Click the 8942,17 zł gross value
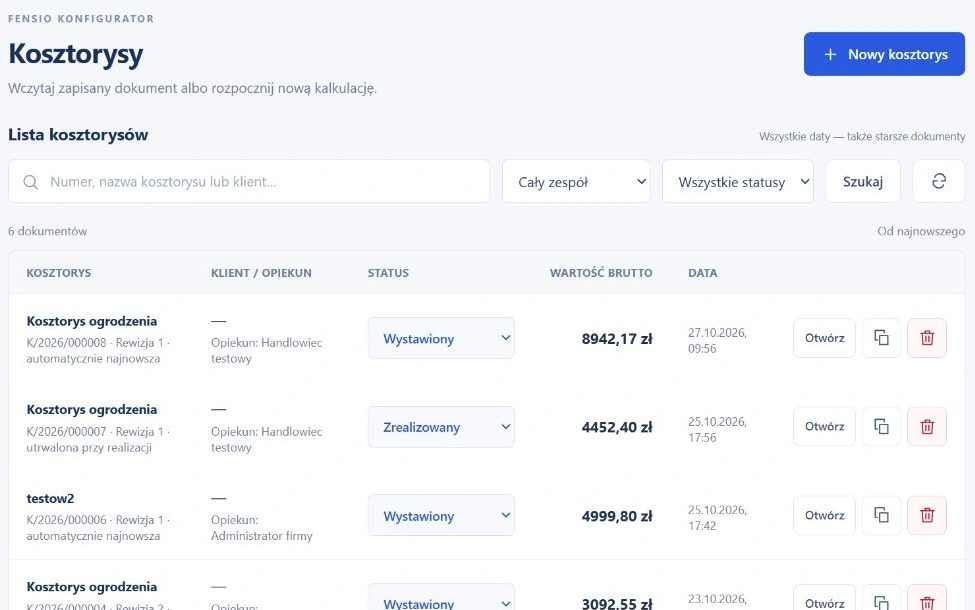This screenshot has width=975, height=610. coord(617,339)
